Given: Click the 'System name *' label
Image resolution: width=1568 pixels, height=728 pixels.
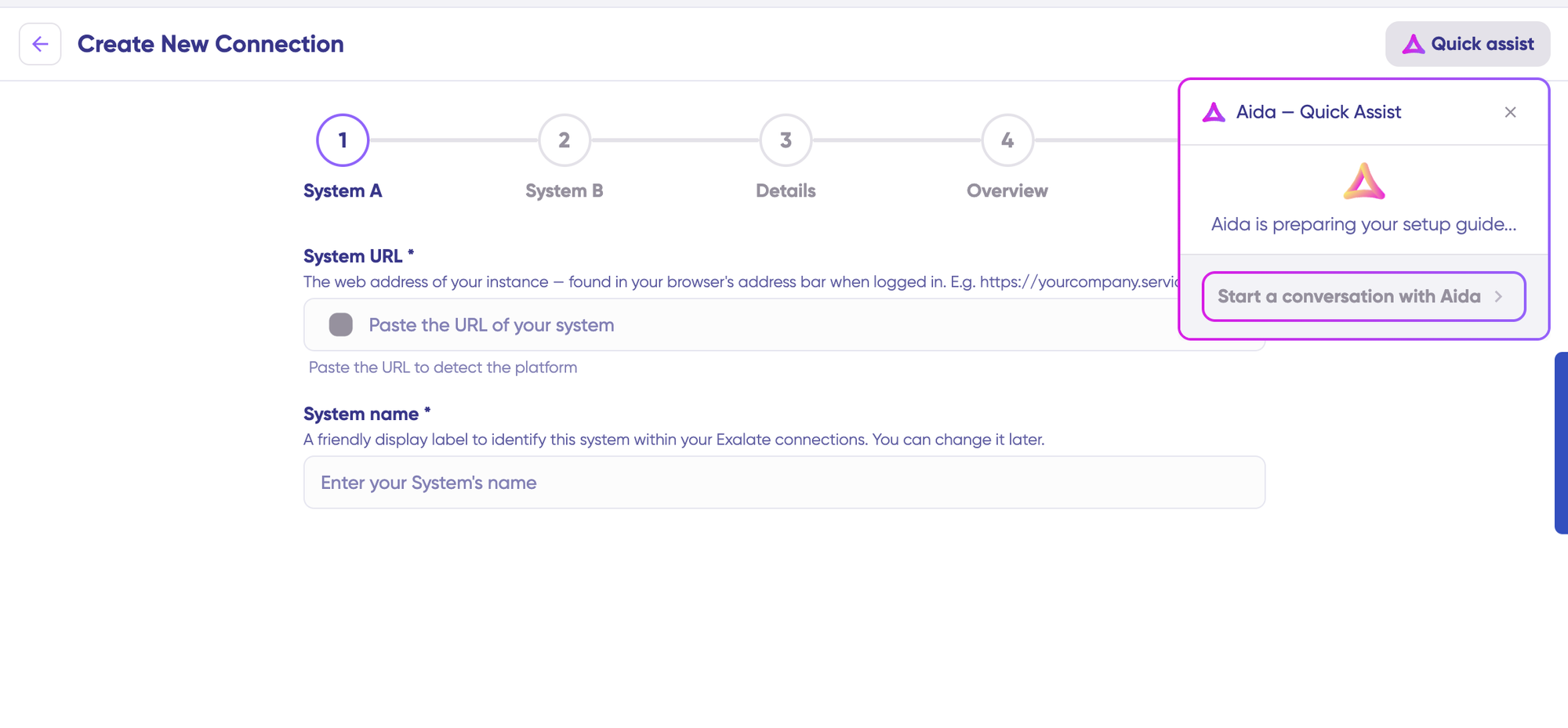Looking at the screenshot, I should click(367, 414).
